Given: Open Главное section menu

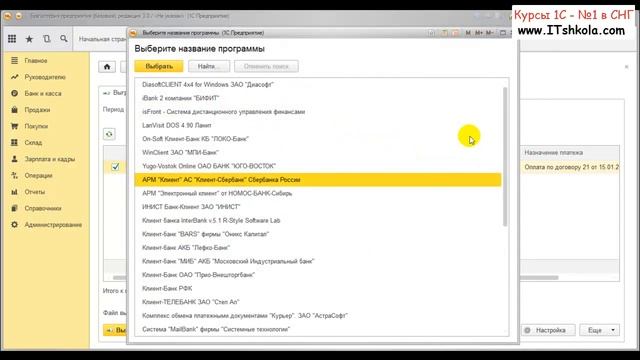Looking at the screenshot, I should coord(36,60).
